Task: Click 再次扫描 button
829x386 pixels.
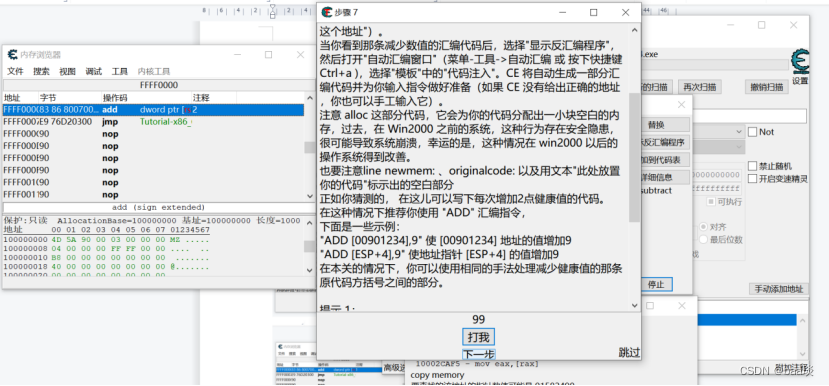Action: pos(699,87)
